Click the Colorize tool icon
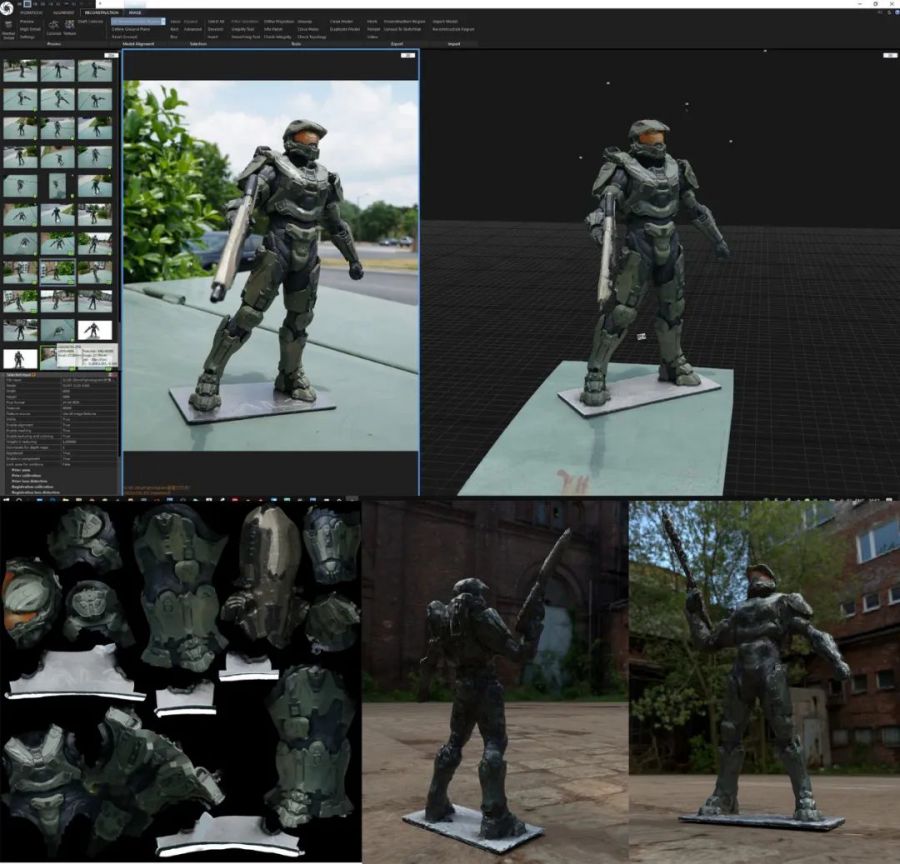This screenshot has width=900, height=864. [53, 28]
